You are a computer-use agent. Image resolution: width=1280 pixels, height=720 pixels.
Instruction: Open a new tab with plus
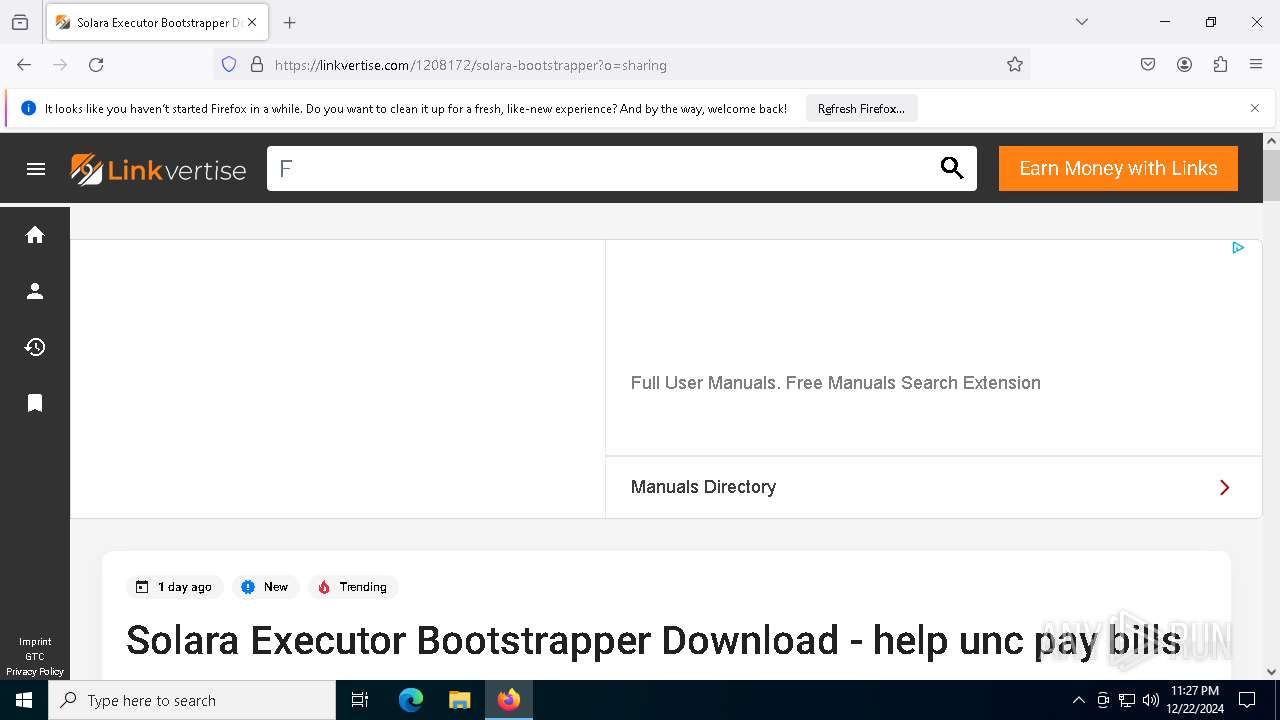290,22
